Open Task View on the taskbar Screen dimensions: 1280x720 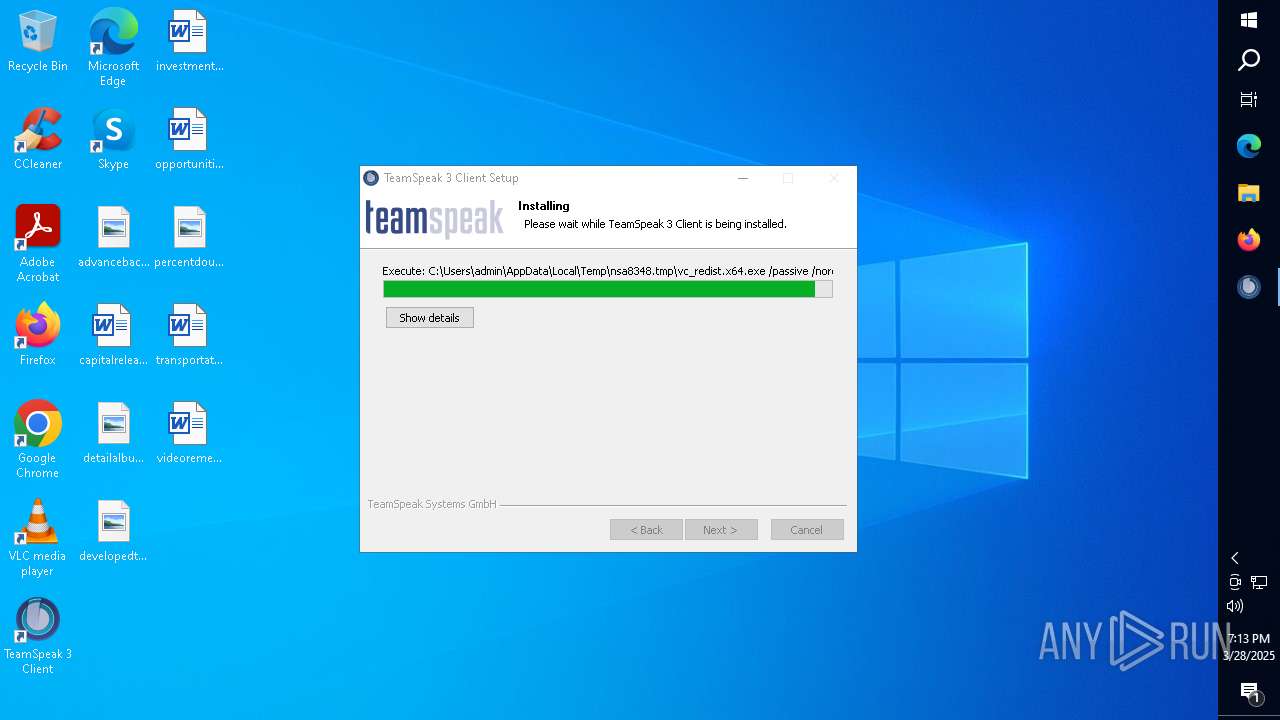tap(1249, 99)
